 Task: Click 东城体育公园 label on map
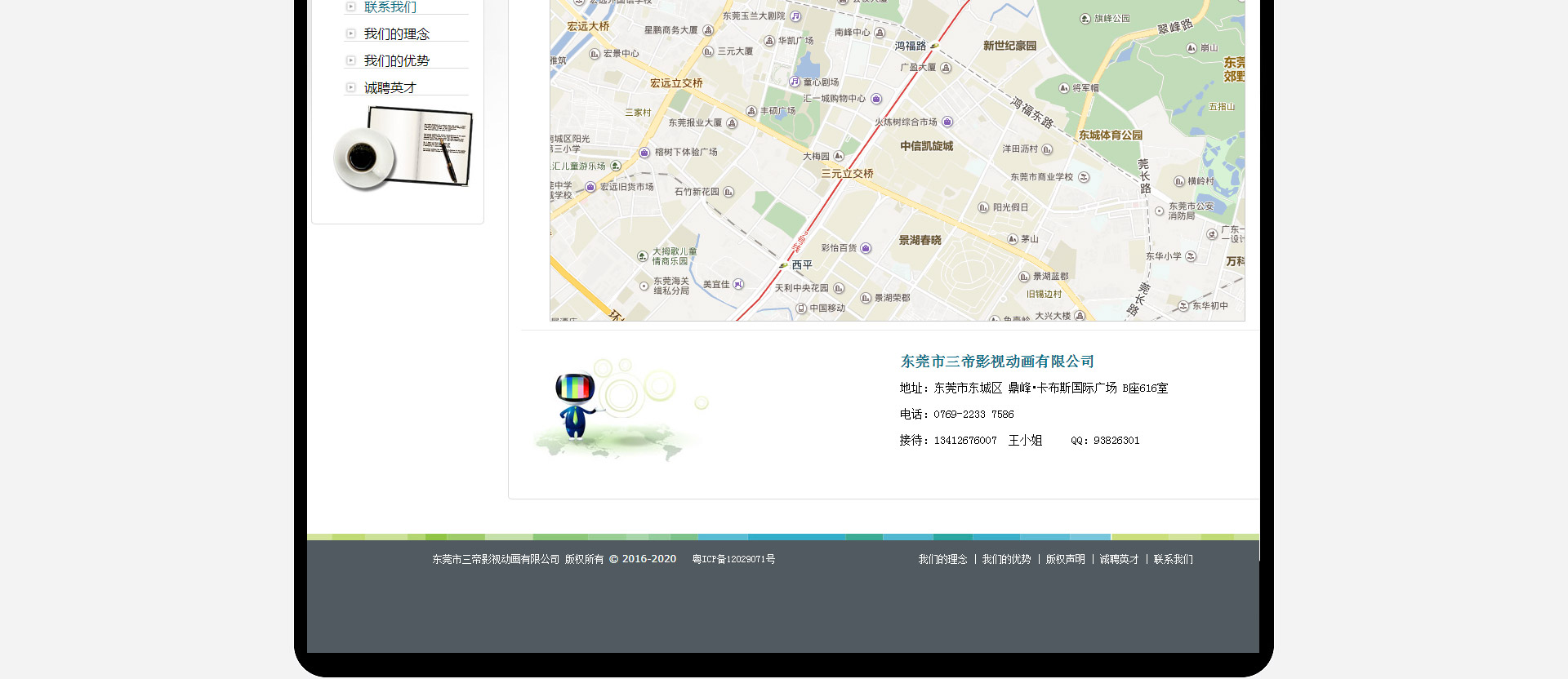tap(1111, 135)
